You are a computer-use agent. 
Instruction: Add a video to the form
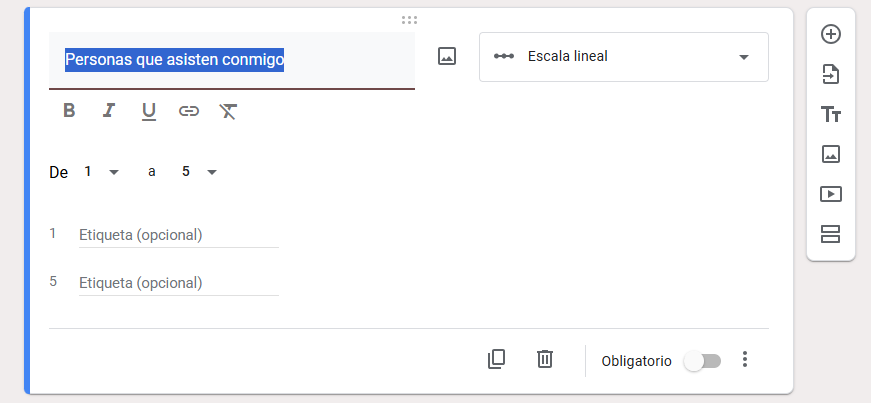pyautogui.click(x=830, y=194)
